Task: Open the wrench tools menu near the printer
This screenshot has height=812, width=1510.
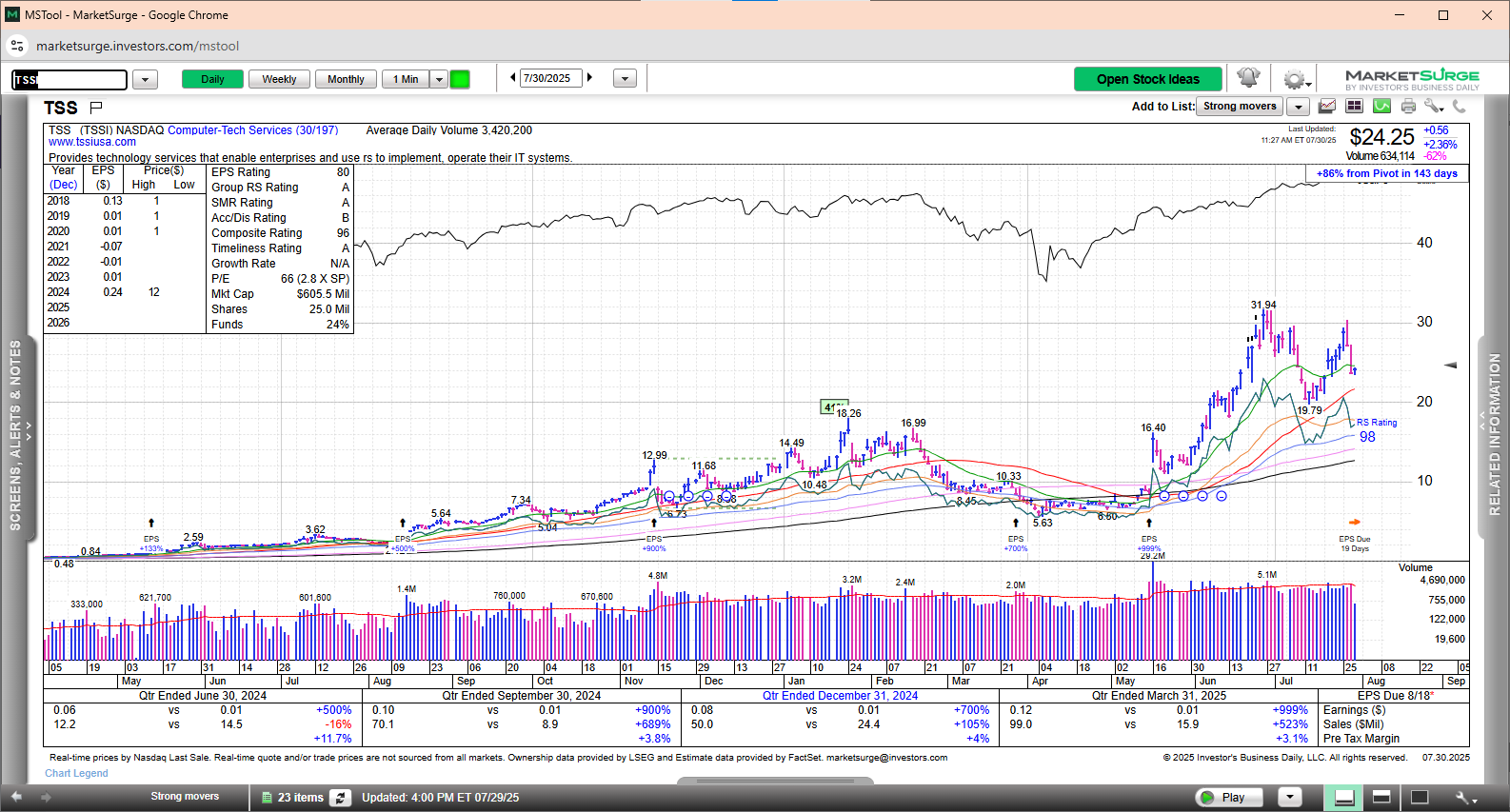Action: (x=1434, y=107)
